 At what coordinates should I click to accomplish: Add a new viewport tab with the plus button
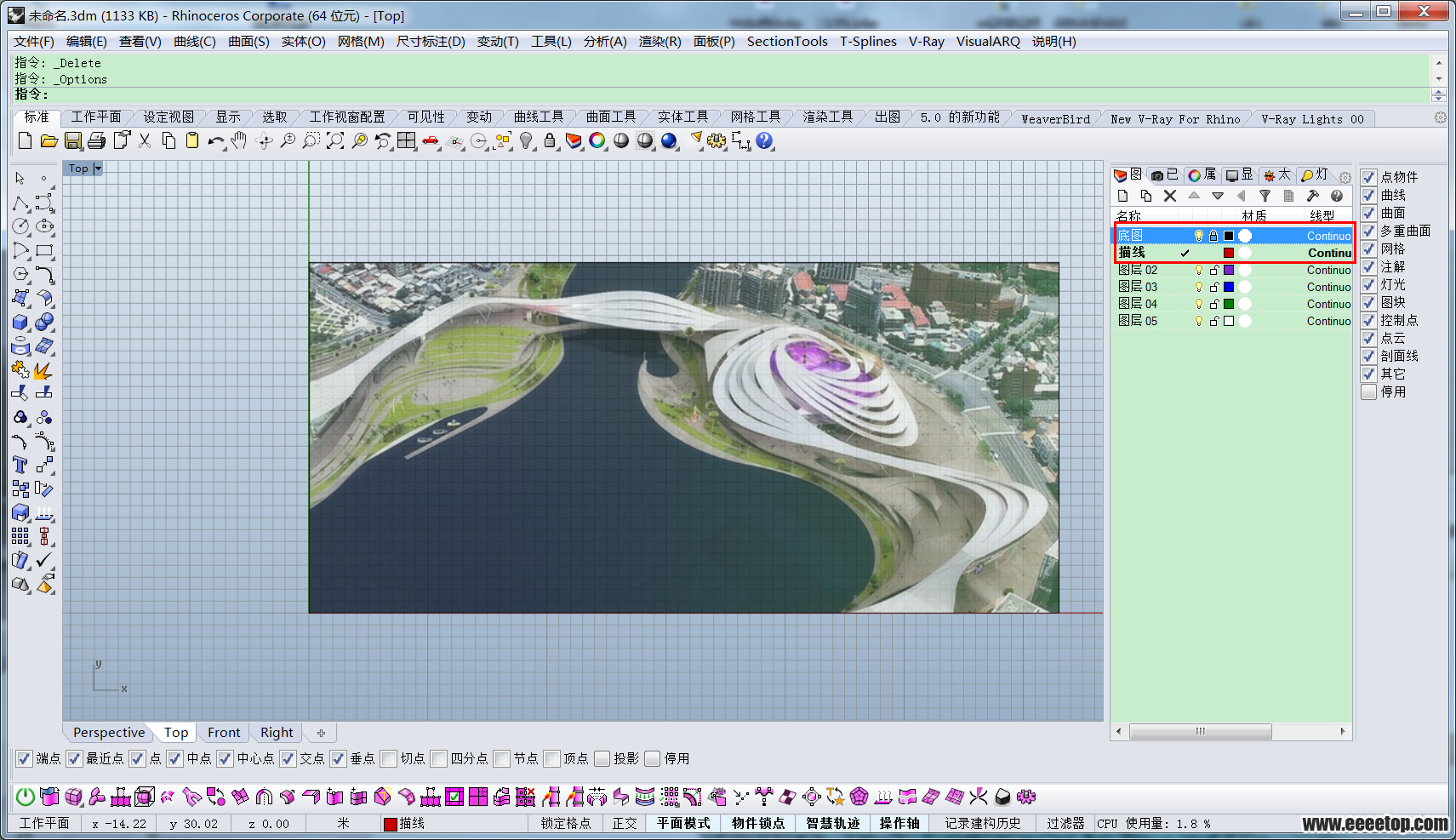click(321, 733)
